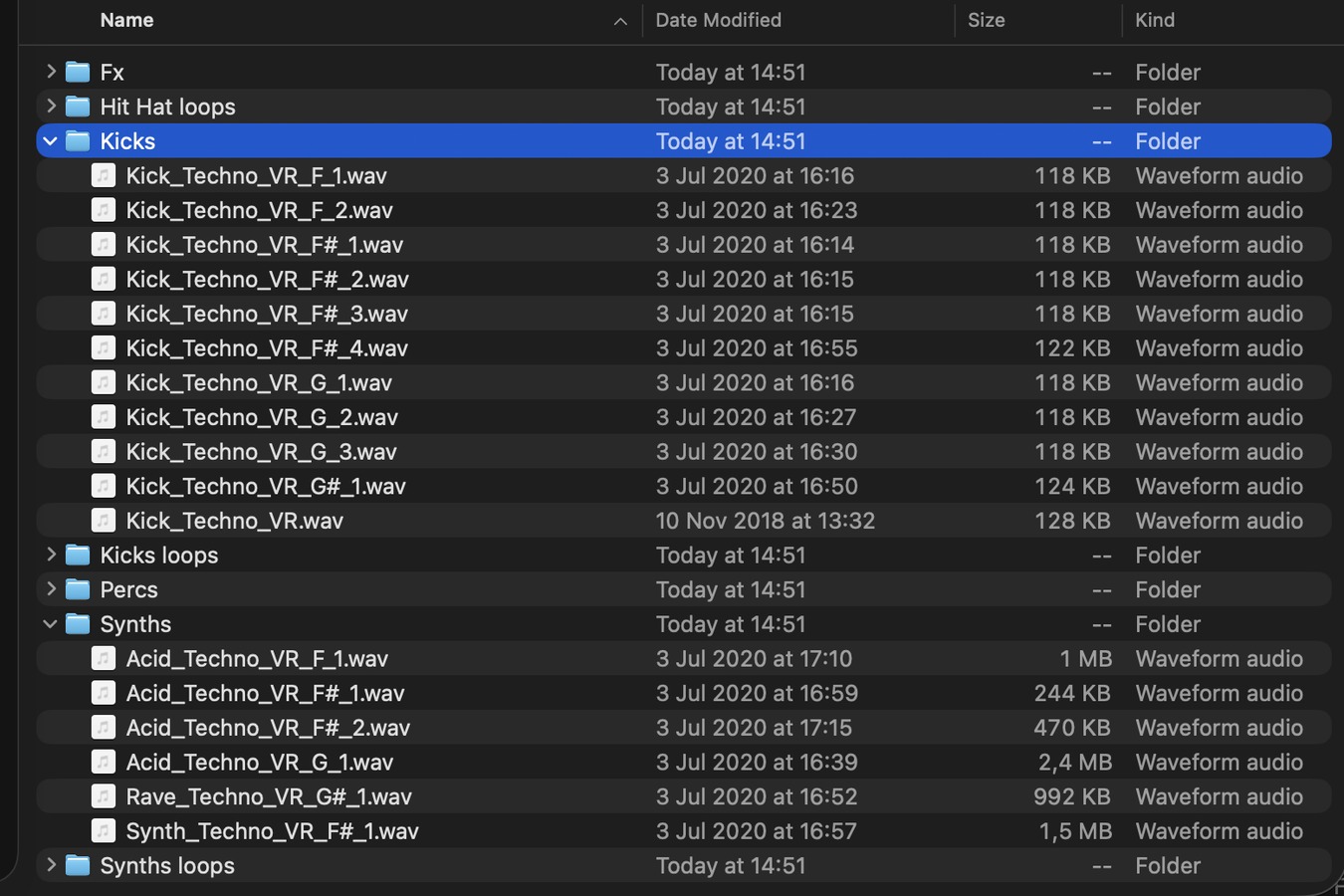Expand the Percs folder

click(51, 589)
